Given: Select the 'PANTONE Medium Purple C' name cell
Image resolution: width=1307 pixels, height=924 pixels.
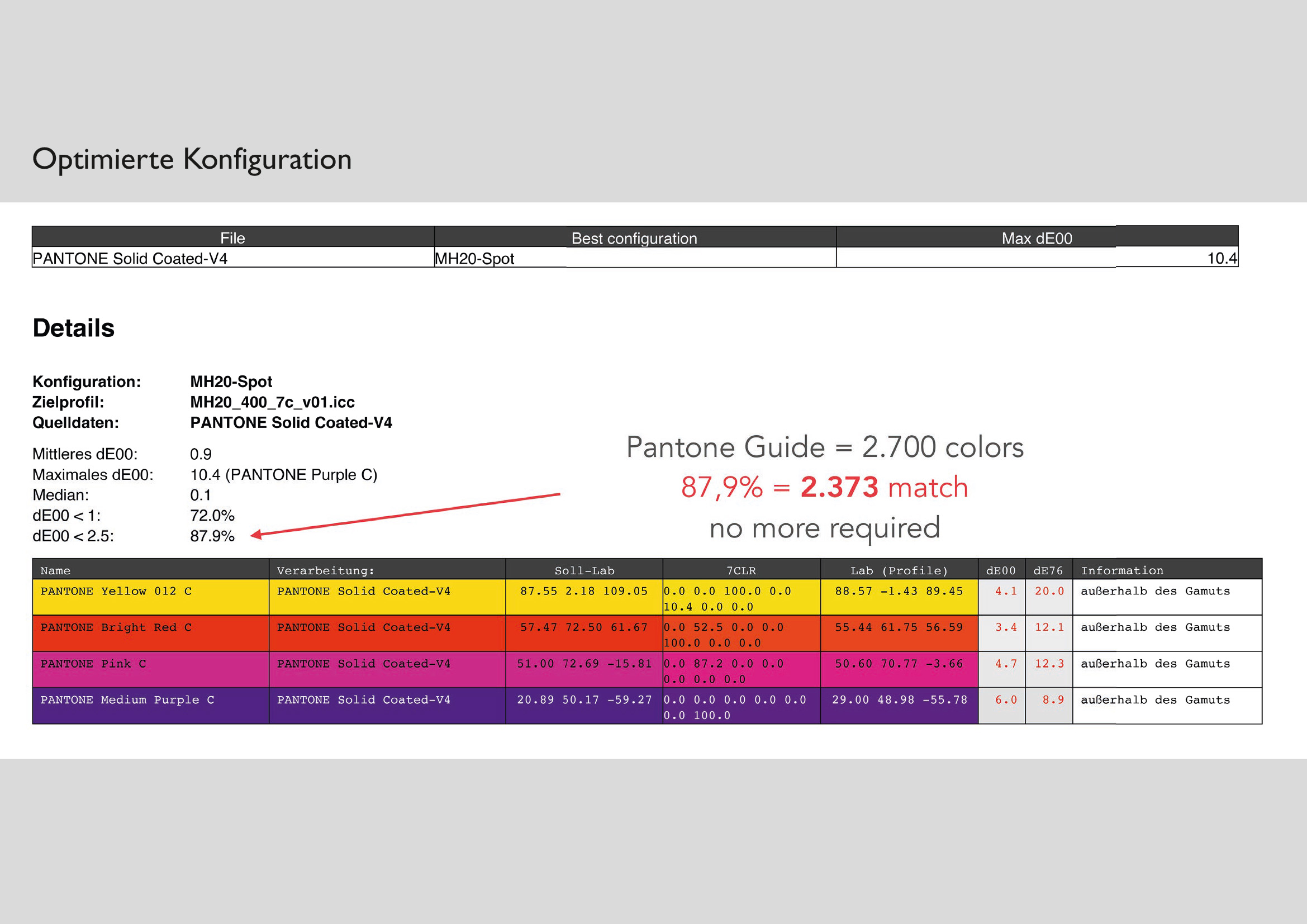Looking at the screenshot, I should coord(150,706).
